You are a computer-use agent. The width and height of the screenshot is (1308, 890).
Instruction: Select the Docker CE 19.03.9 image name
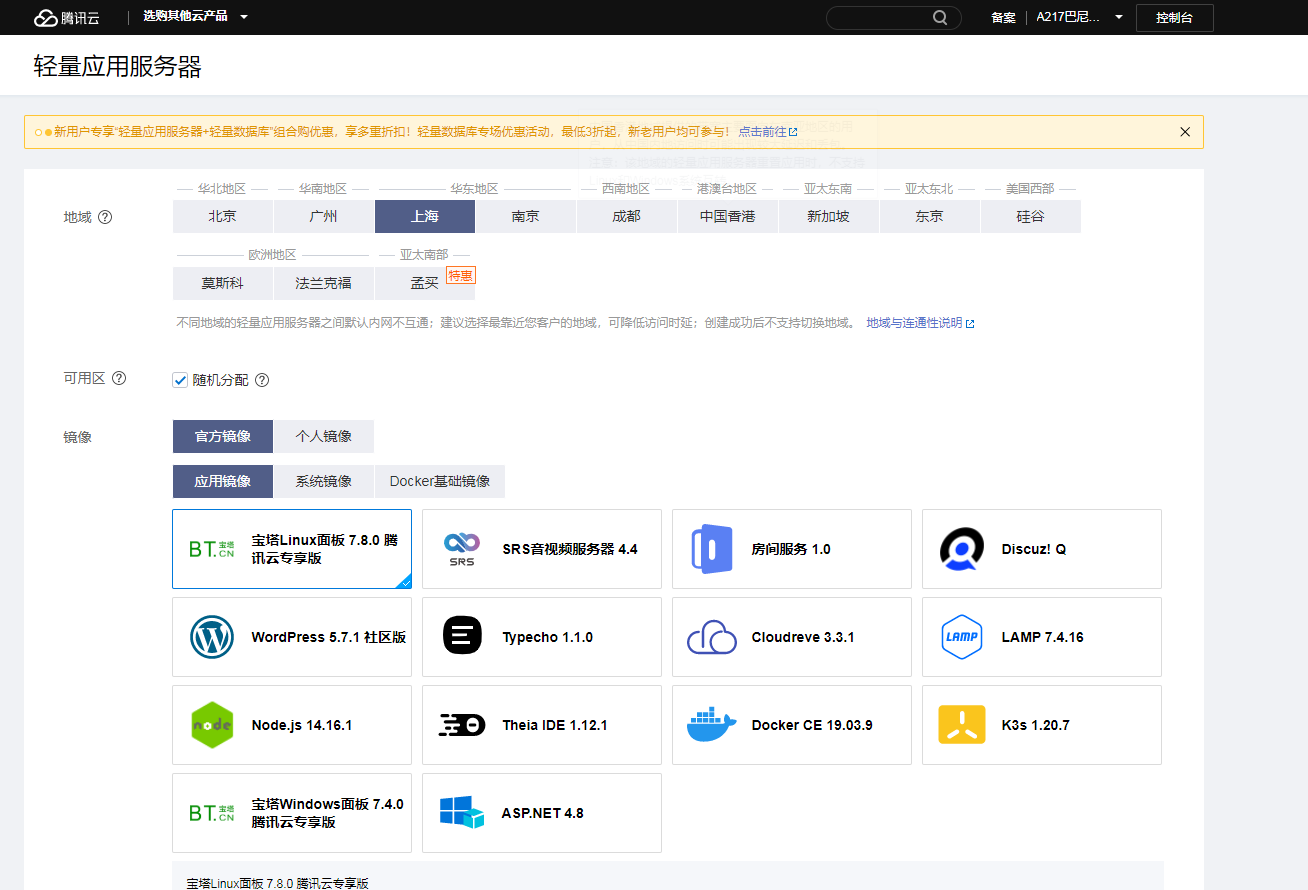pyautogui.click(x=812, y=725)
